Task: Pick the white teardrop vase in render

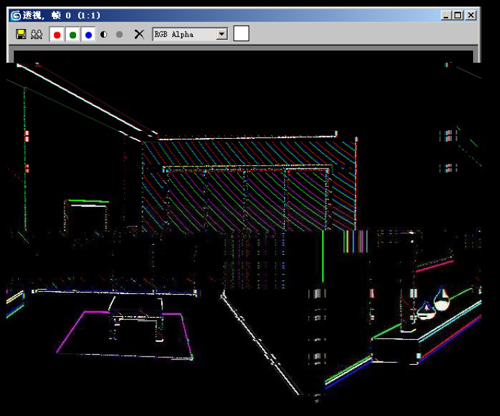Action: [x=442, y=299]
